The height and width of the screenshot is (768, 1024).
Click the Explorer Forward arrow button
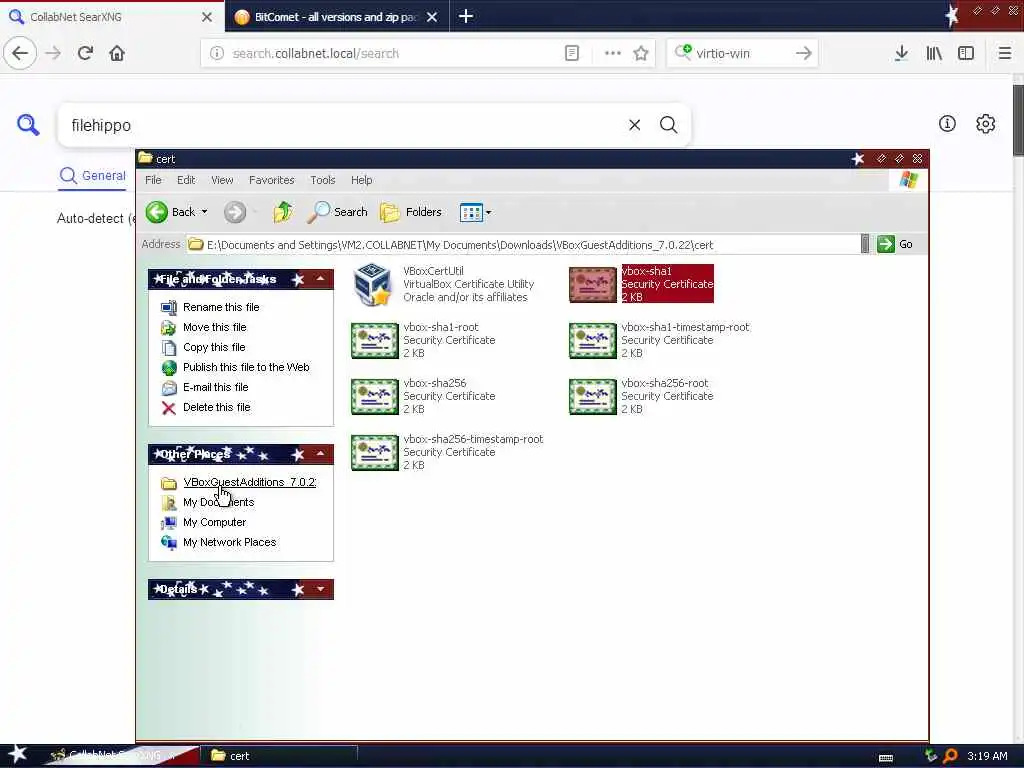(235, 212)
